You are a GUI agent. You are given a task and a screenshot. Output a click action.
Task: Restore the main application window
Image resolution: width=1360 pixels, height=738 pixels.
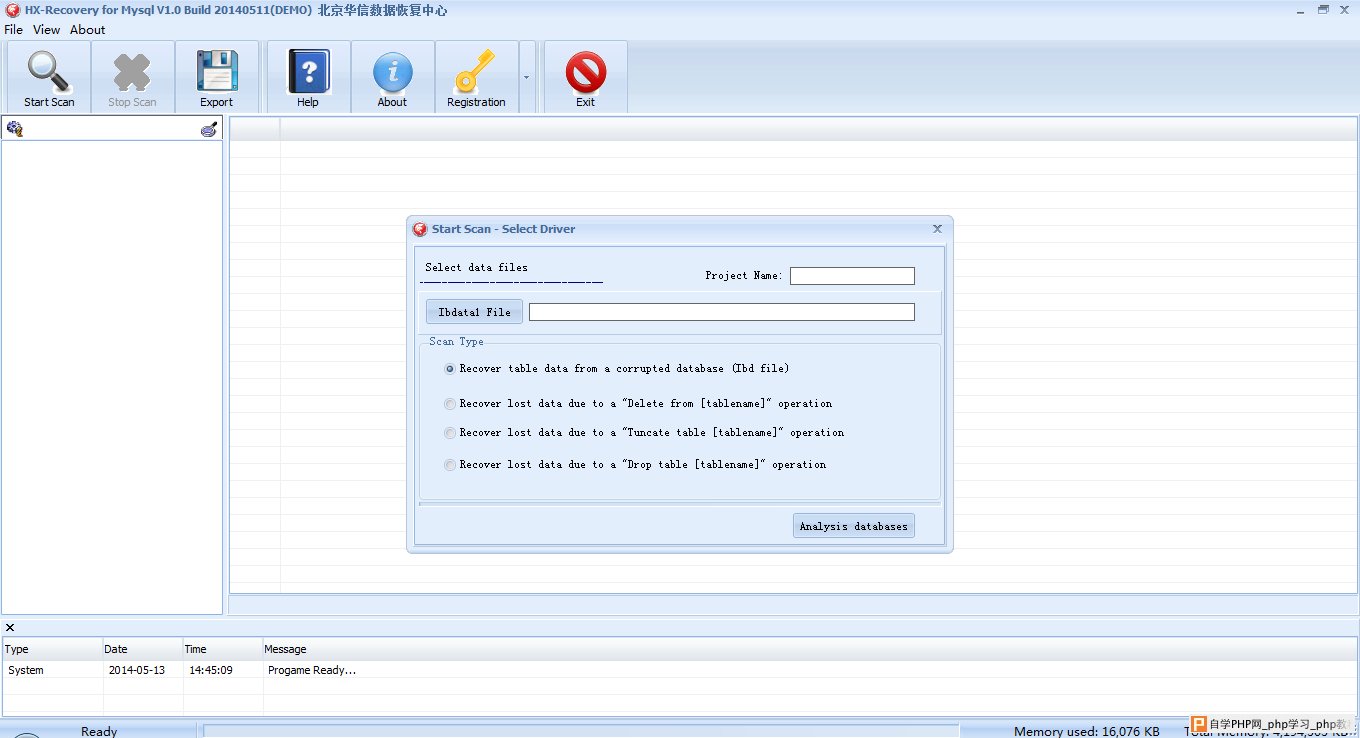click(1323, 9)
